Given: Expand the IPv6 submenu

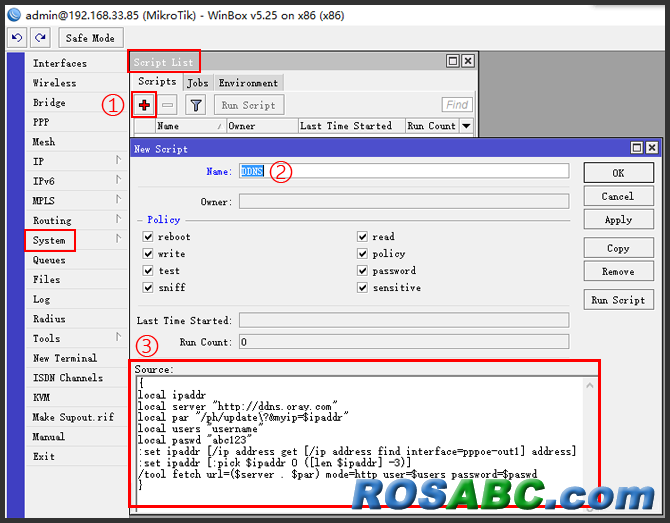Looking at the screenshot, I should [118, 180].
